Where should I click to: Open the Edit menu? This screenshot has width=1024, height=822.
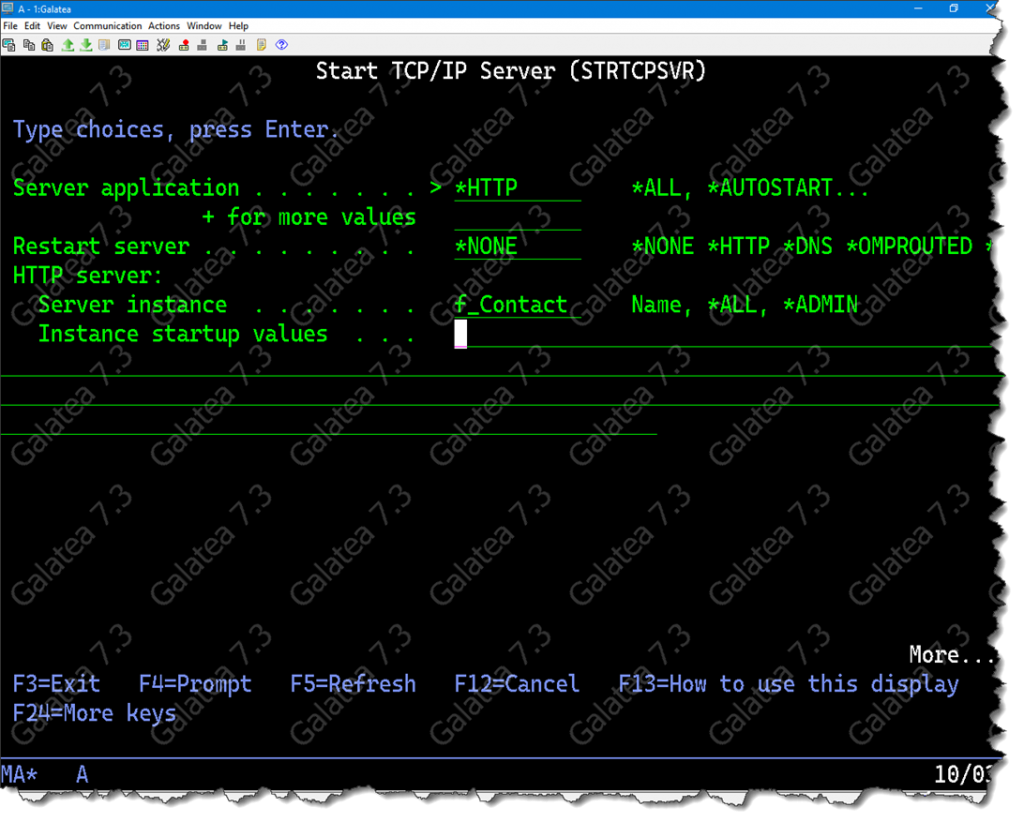(33, 25)
